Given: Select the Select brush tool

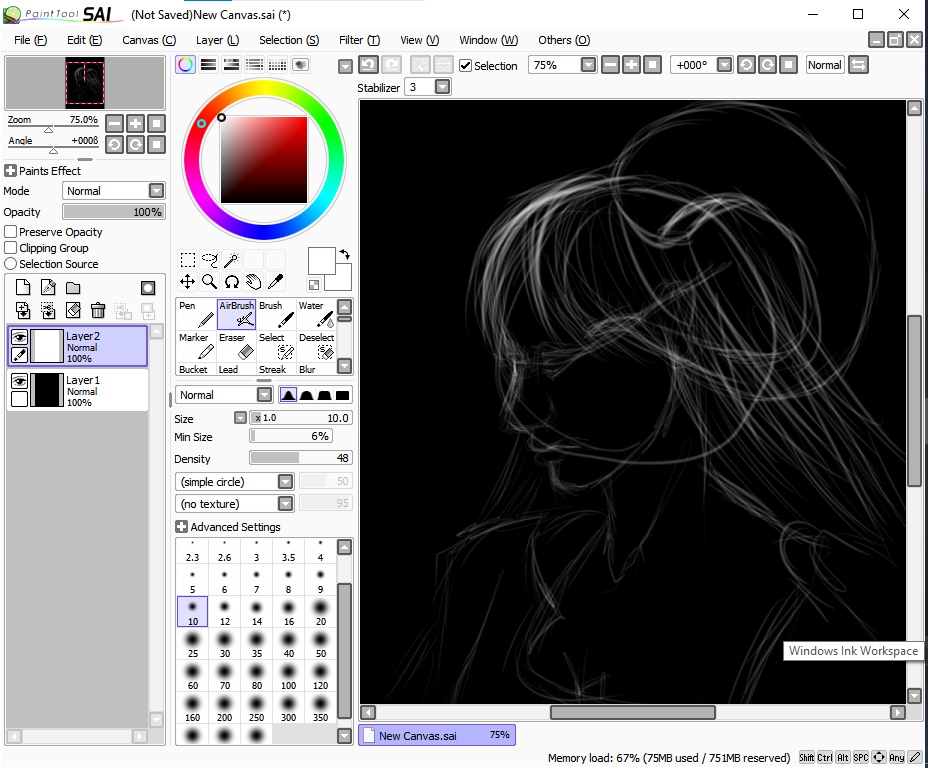Looking at the screenshot, I should coord(276,346).
